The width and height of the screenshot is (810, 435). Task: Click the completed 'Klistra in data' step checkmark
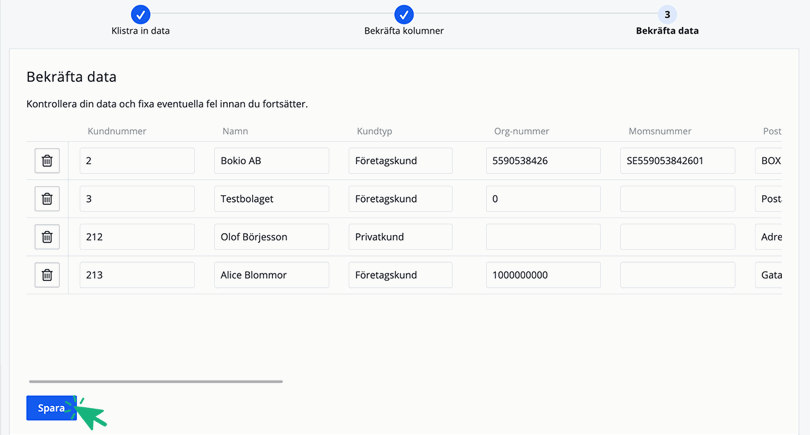tap(140, 14)
